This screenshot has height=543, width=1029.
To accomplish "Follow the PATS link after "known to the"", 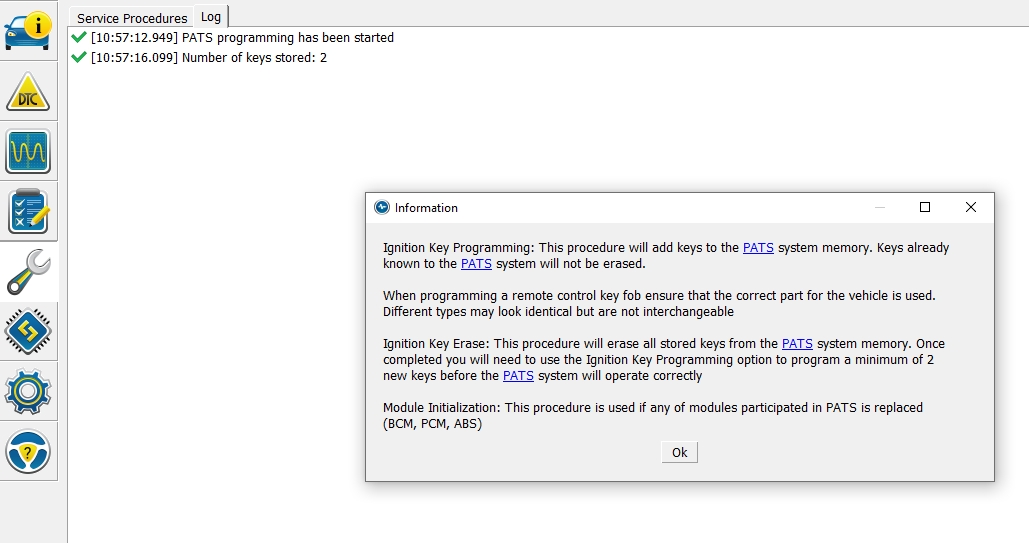I will (476, 264).
